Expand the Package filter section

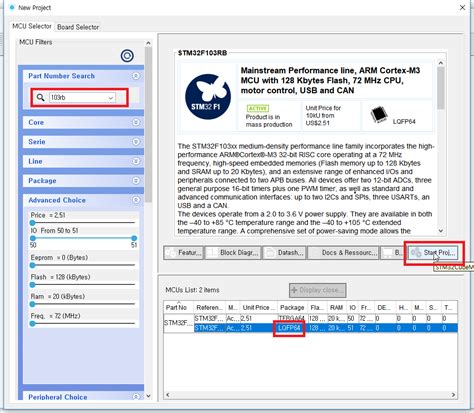(82, 181)
